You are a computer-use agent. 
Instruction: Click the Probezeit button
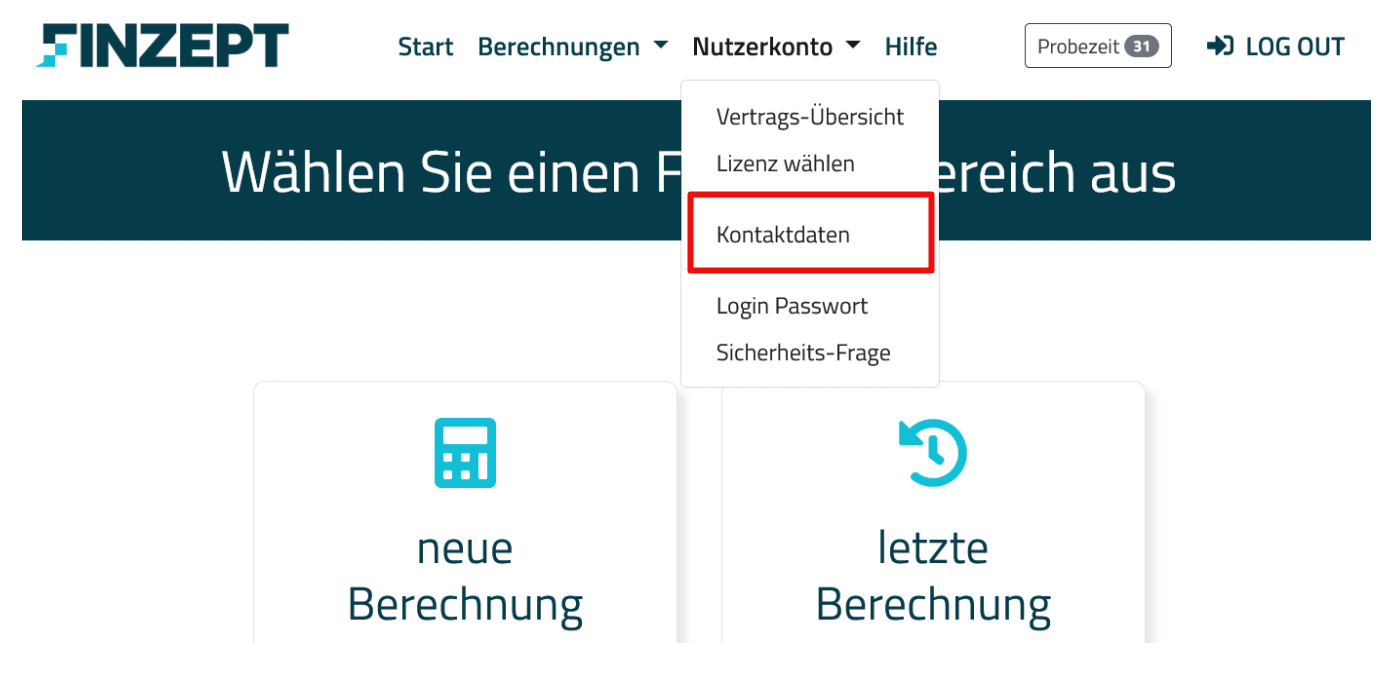pos(1098,46)
